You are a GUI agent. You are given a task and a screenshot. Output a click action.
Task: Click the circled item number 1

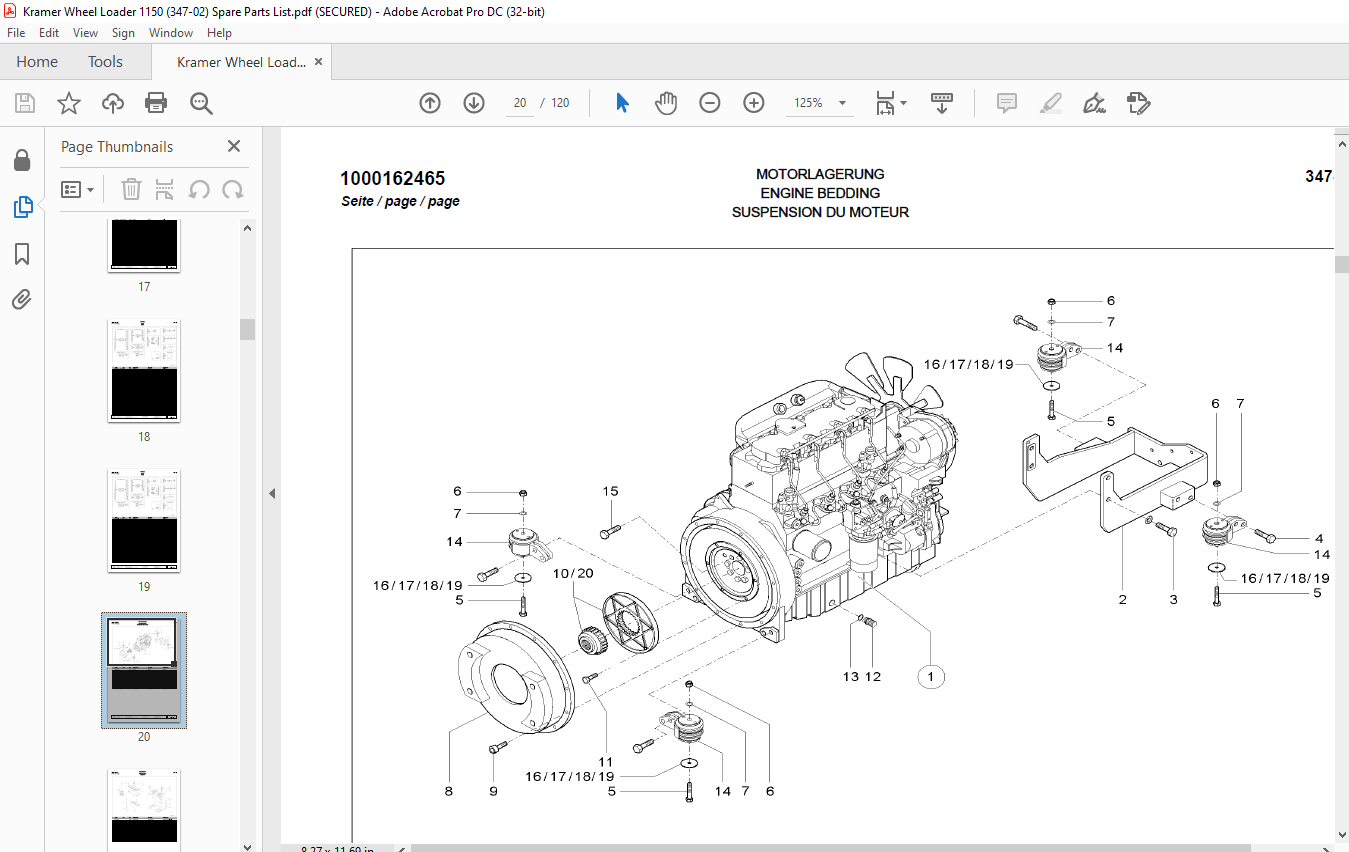pyautogui.click(x=931, y=677)
